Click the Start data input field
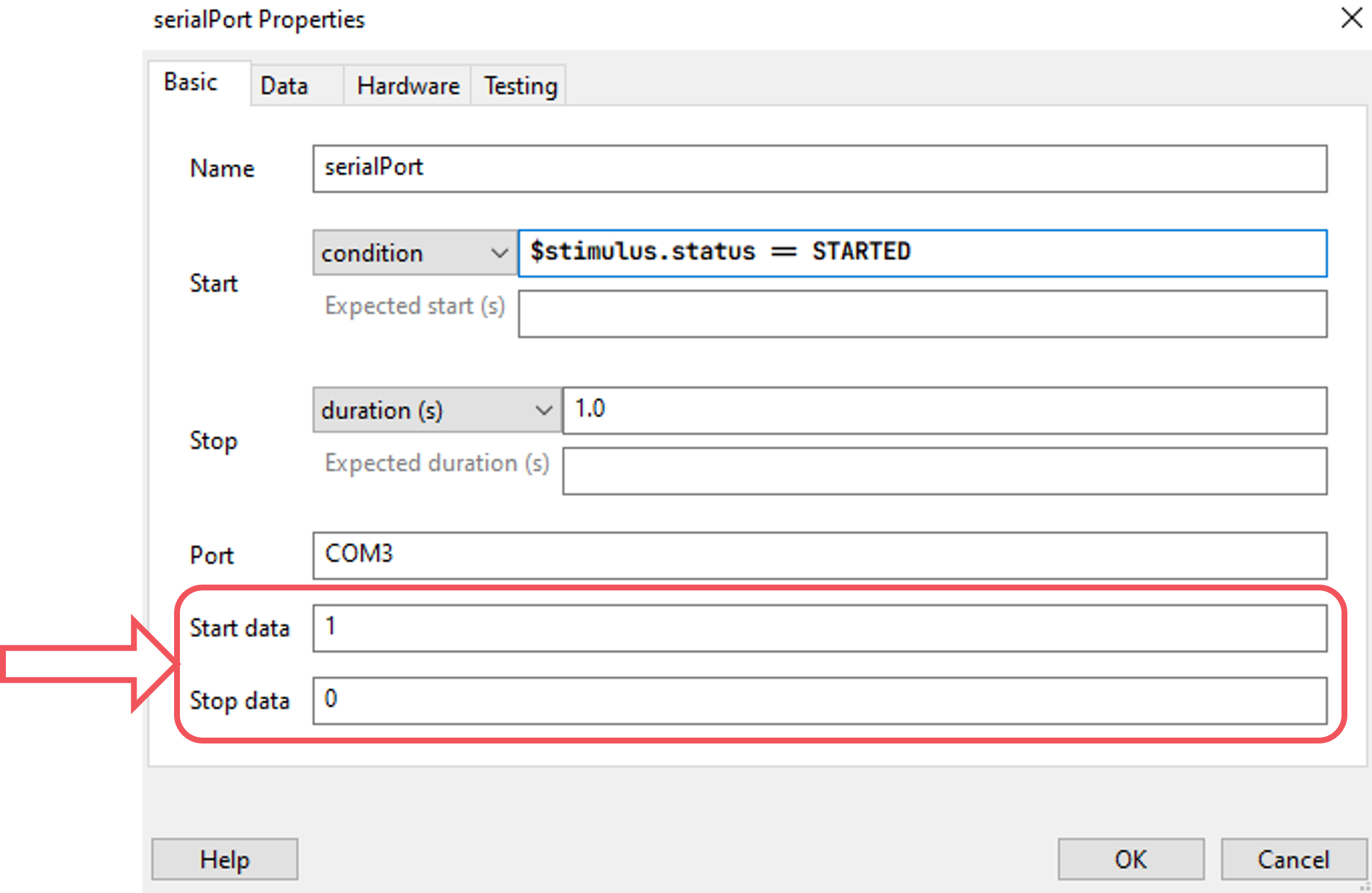Viewport: 1372px width, 893px height. 820,629
